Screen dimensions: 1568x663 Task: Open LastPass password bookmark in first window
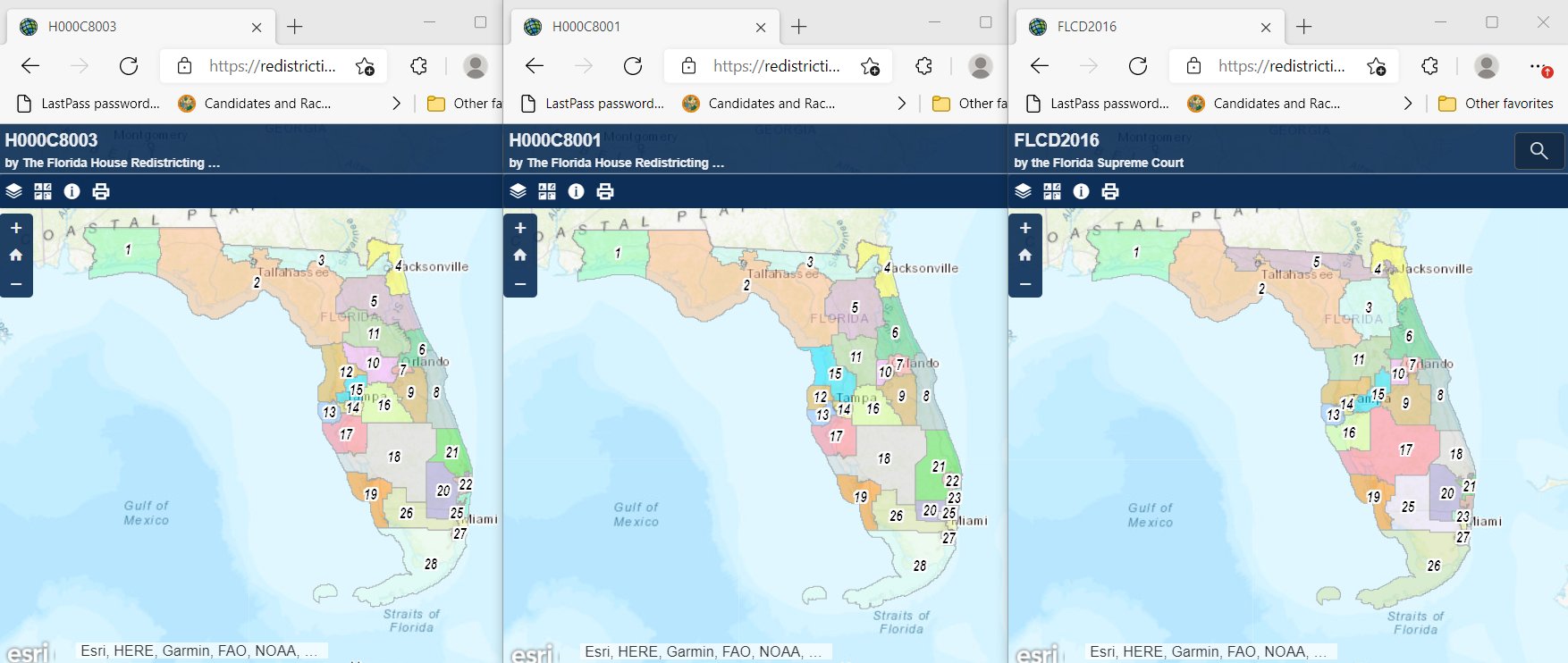pyautogui.click(x=89, y=104)
